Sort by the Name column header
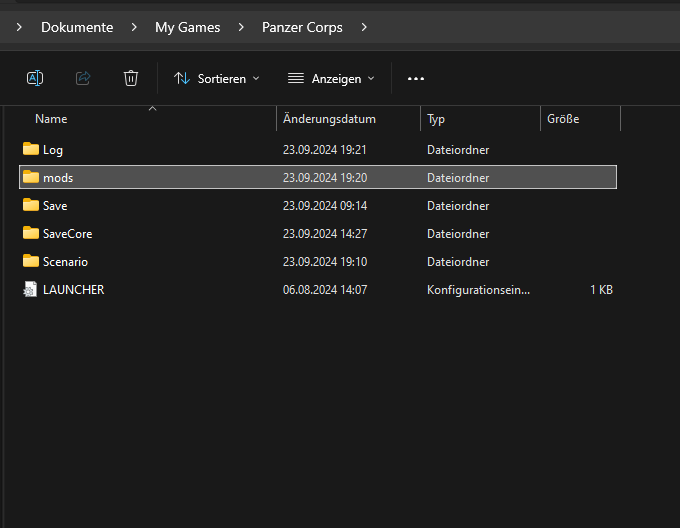 coord(51,119)
